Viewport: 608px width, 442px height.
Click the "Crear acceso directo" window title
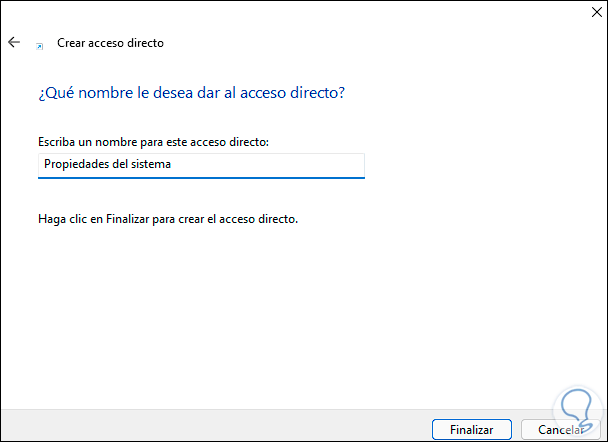(110, 43)
